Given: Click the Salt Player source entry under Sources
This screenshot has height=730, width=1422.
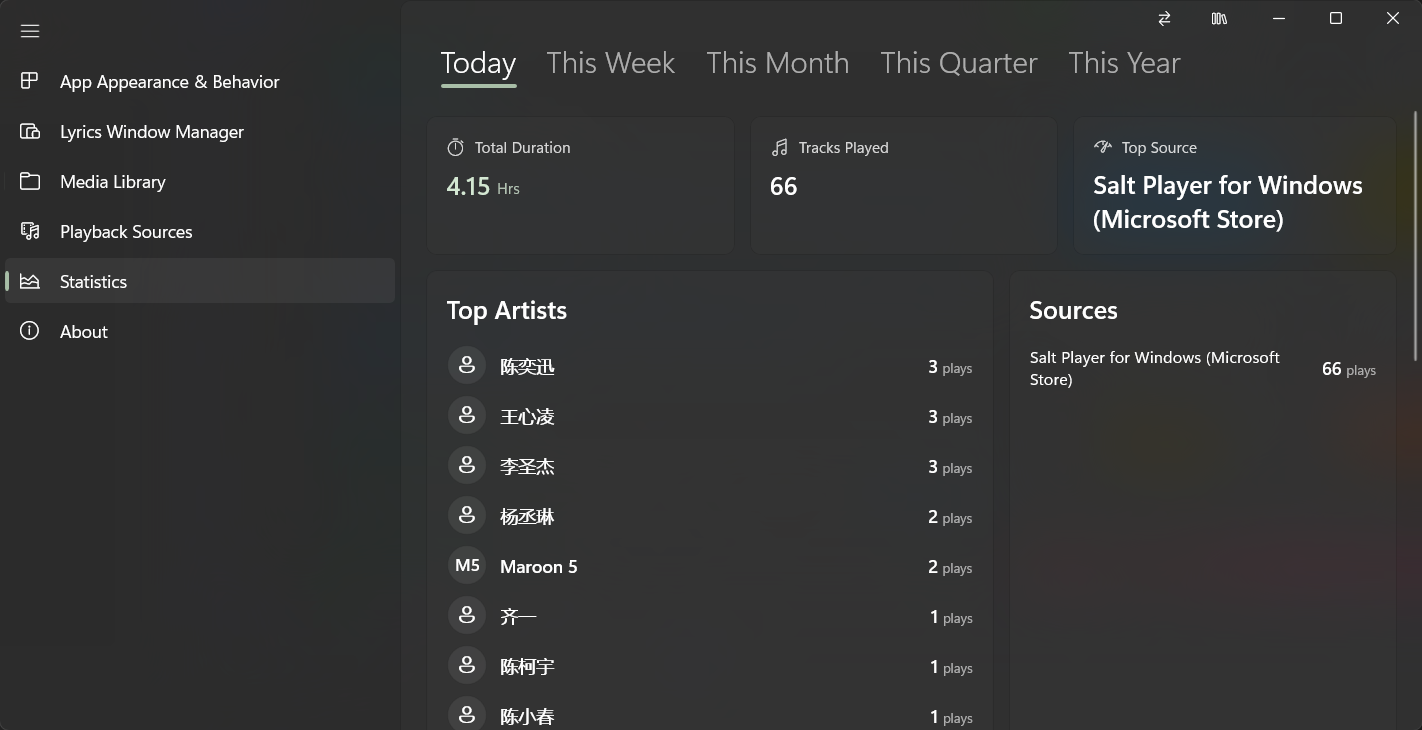Looking at the screenshot, I should click(x=1155, y=368).
